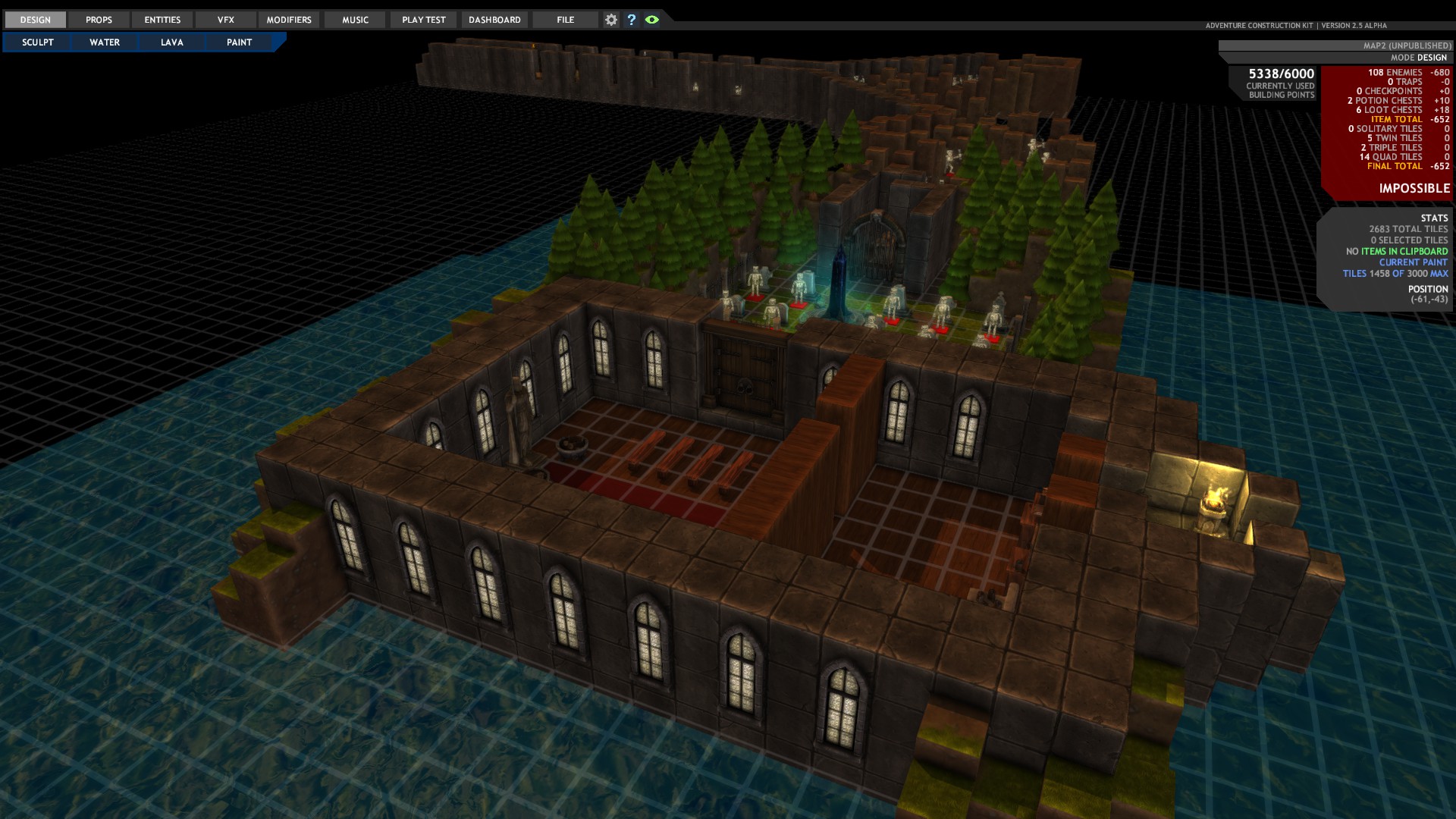Activate the Paint tool

pyautogui.click(x=239, y=42)
